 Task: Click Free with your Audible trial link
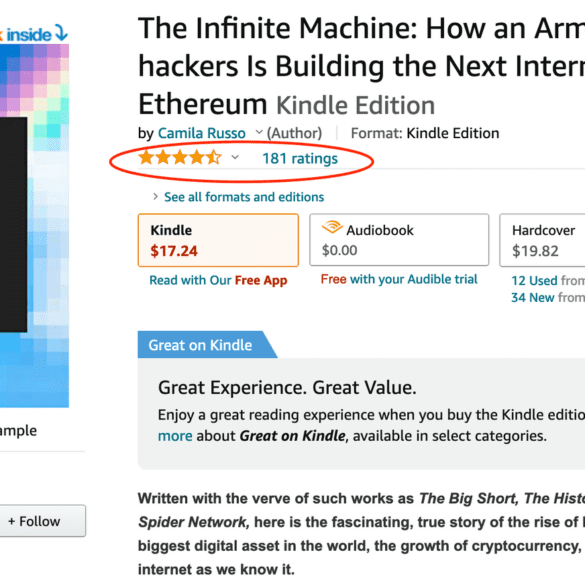coord(399,279)
